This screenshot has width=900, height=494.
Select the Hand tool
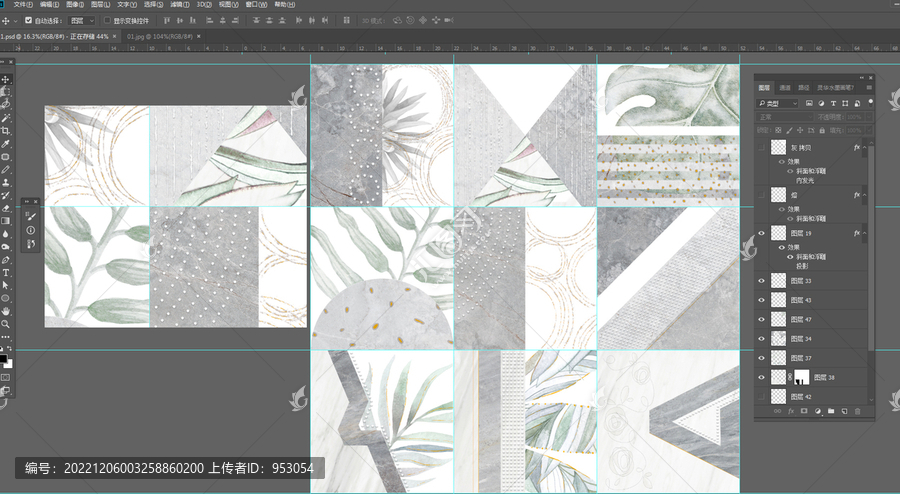[x=6, y=311]
